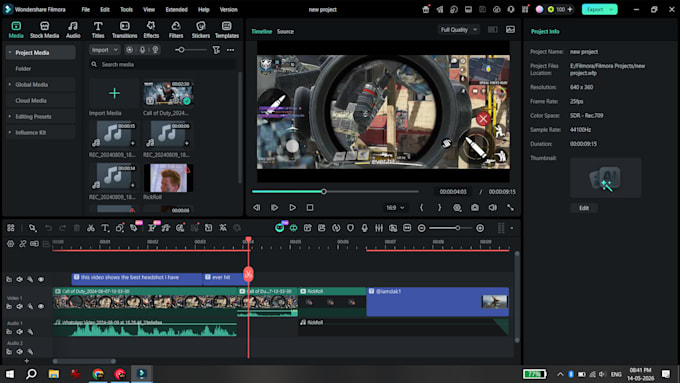Open the Templates panel
This screenshot has height=383, width=680.
pyautogui.click(x=227, y=30)
